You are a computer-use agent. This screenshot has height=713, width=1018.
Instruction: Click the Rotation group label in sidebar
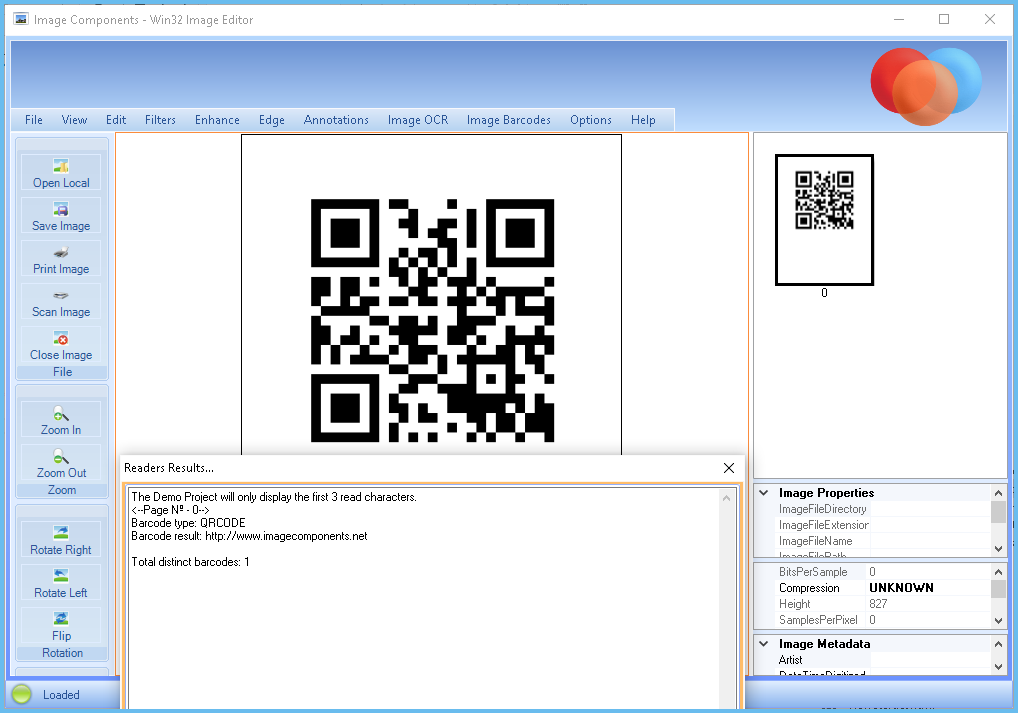point(62,653)
